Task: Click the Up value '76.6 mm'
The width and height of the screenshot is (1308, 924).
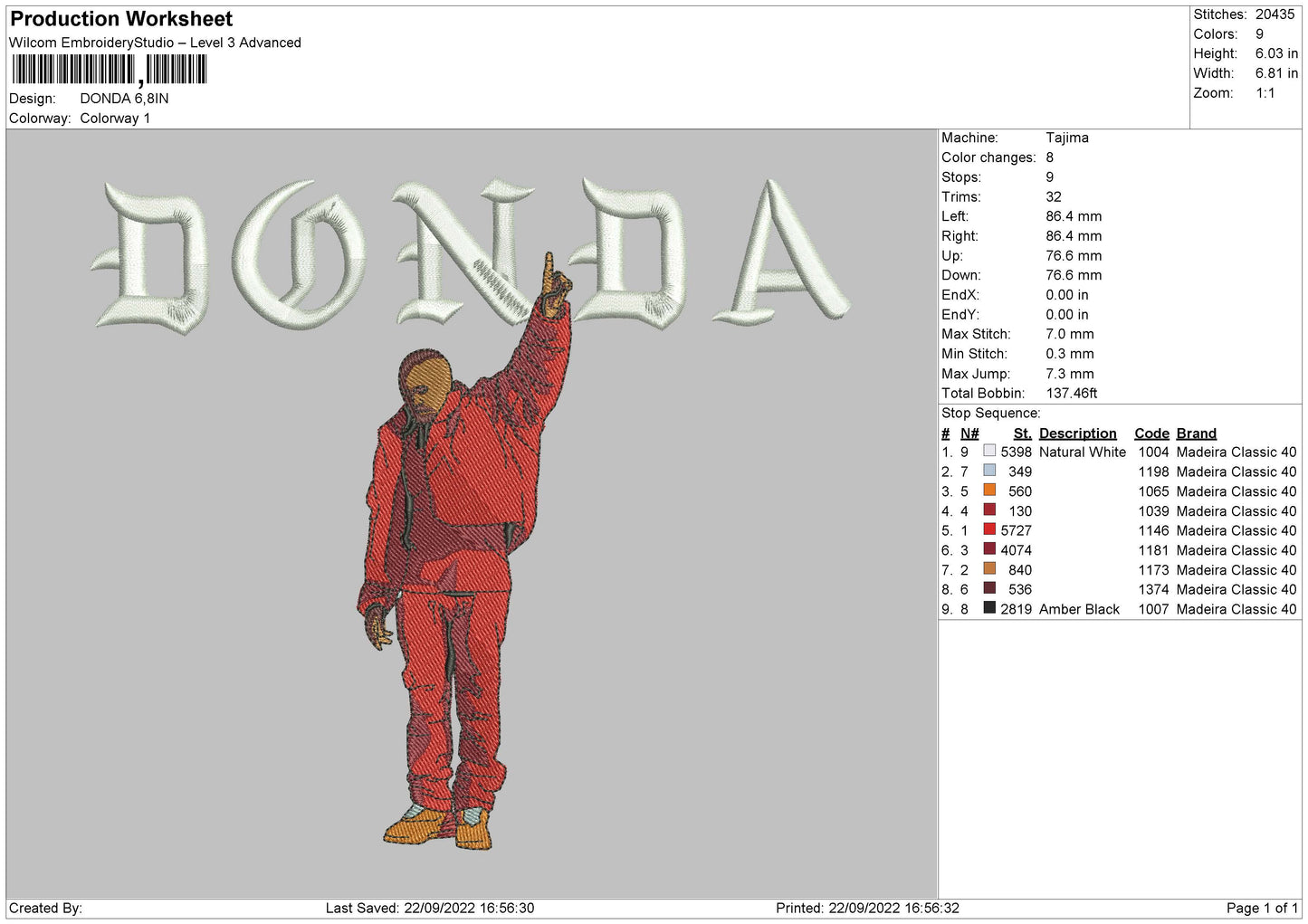Action: point(1074,255)
